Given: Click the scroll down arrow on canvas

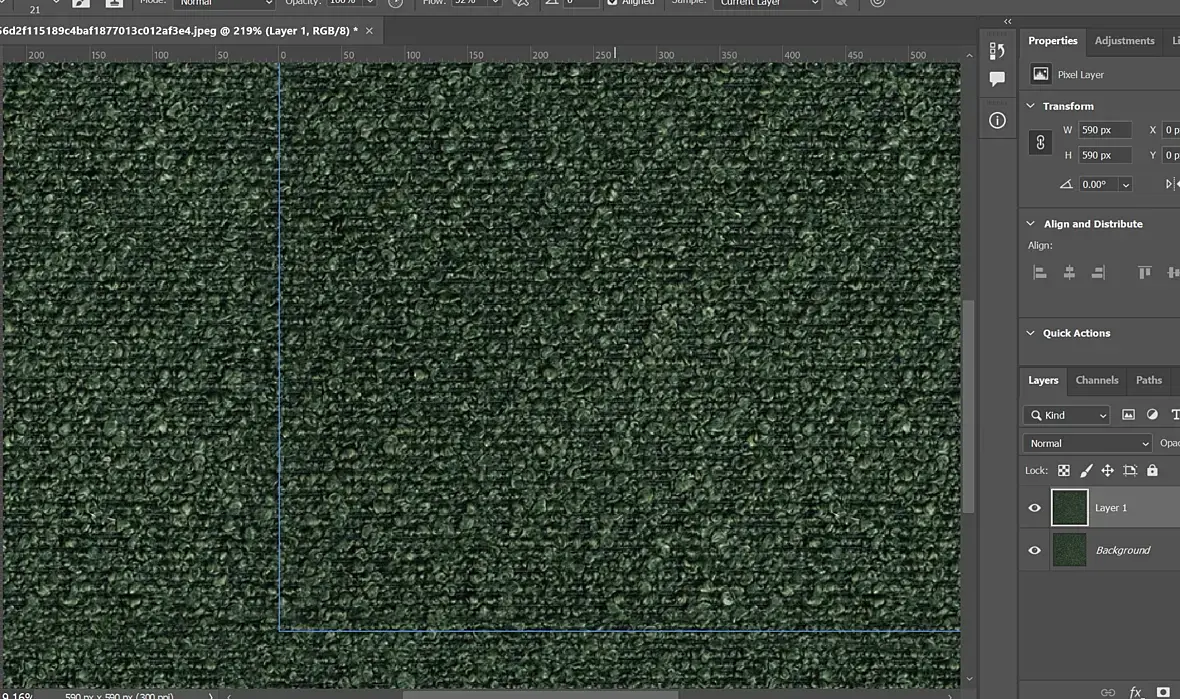Looking at the screenshot, I should point(969,679).
